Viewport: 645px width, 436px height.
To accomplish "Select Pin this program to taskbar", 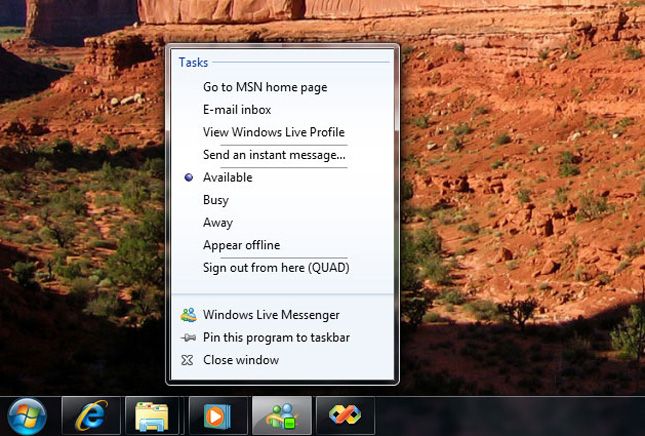I will click(x=276, y=338).
